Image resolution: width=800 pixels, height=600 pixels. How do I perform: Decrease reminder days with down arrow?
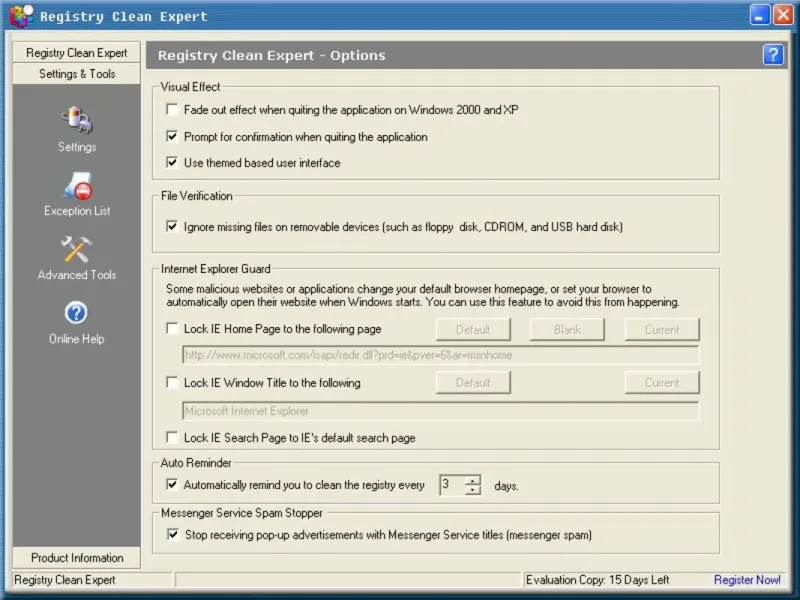tap(473, 490)
